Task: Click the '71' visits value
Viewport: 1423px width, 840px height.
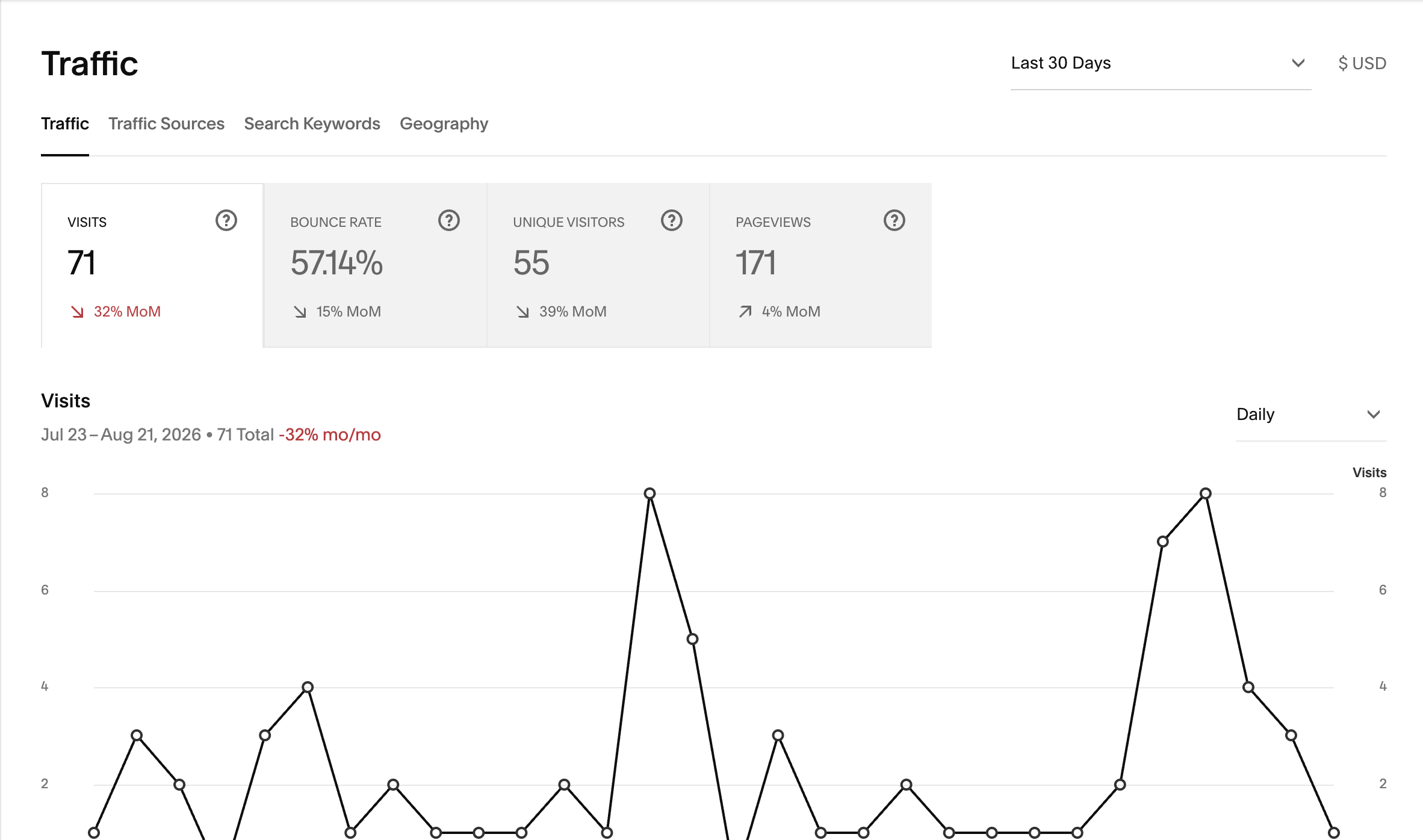Action: pyautogui.click(x=81, y=263)
